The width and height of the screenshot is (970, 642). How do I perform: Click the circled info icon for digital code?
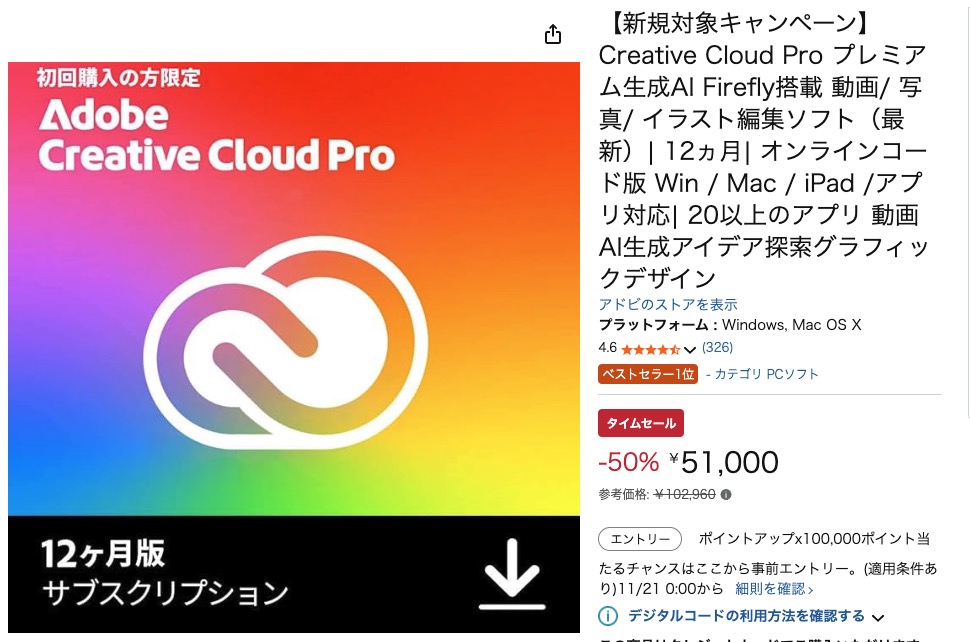[x=608, y=616]
